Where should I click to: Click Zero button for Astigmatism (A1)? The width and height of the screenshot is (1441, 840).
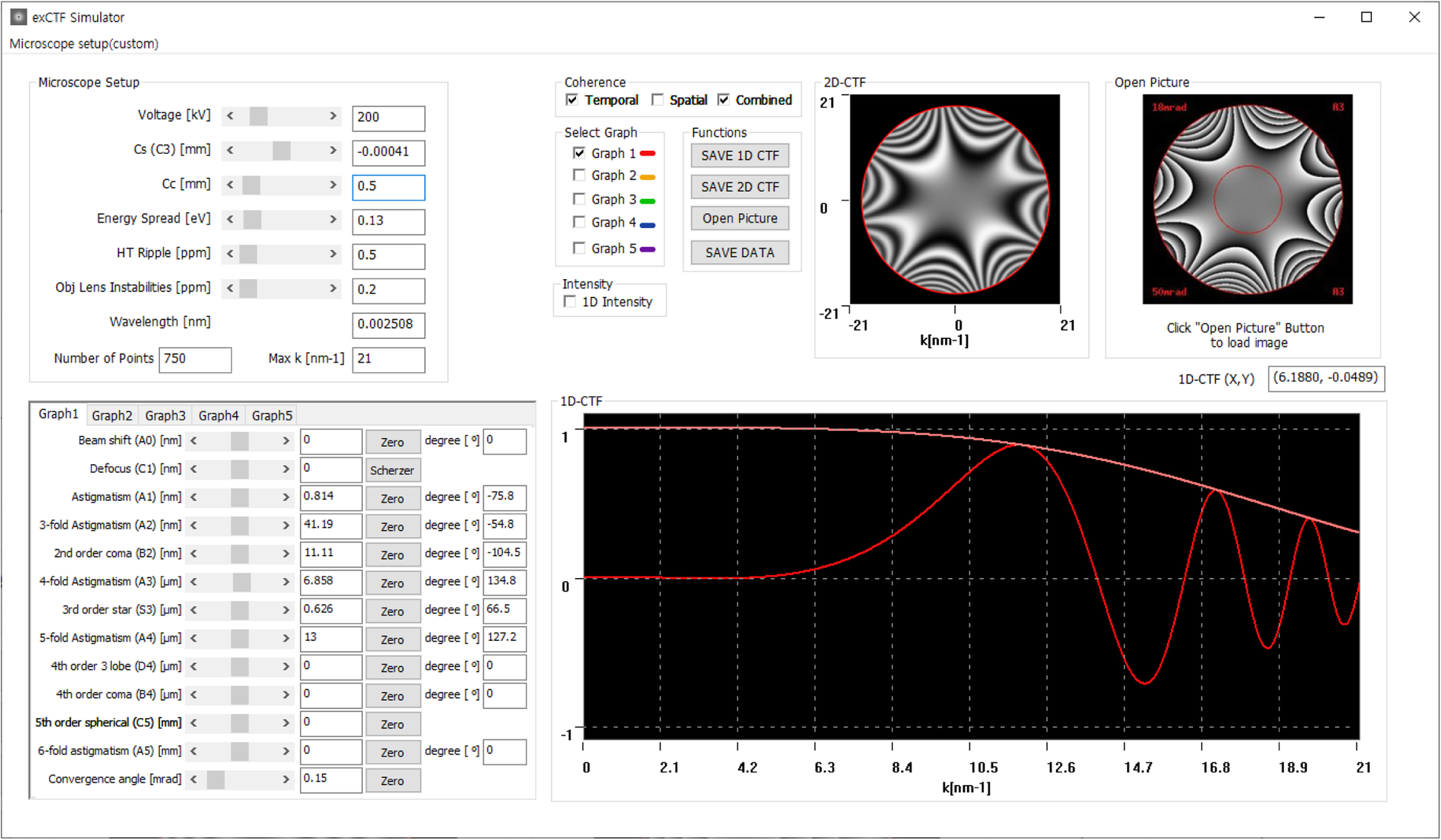click(x=392, y=499)
